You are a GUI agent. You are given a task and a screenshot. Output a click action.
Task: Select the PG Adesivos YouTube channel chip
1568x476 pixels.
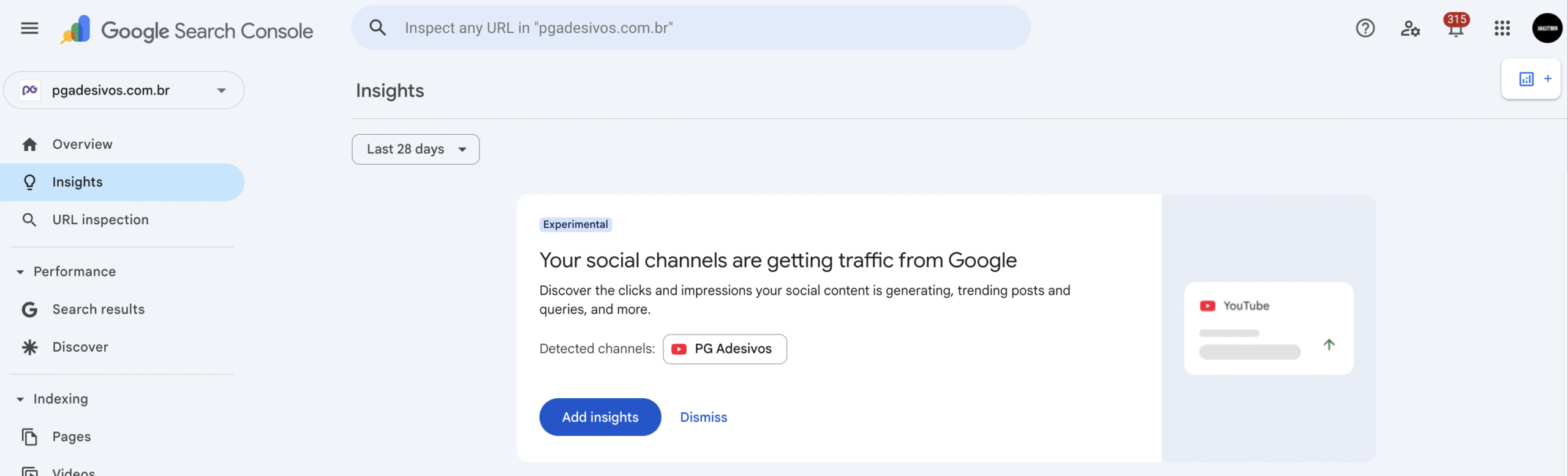[x=725, y=349]
